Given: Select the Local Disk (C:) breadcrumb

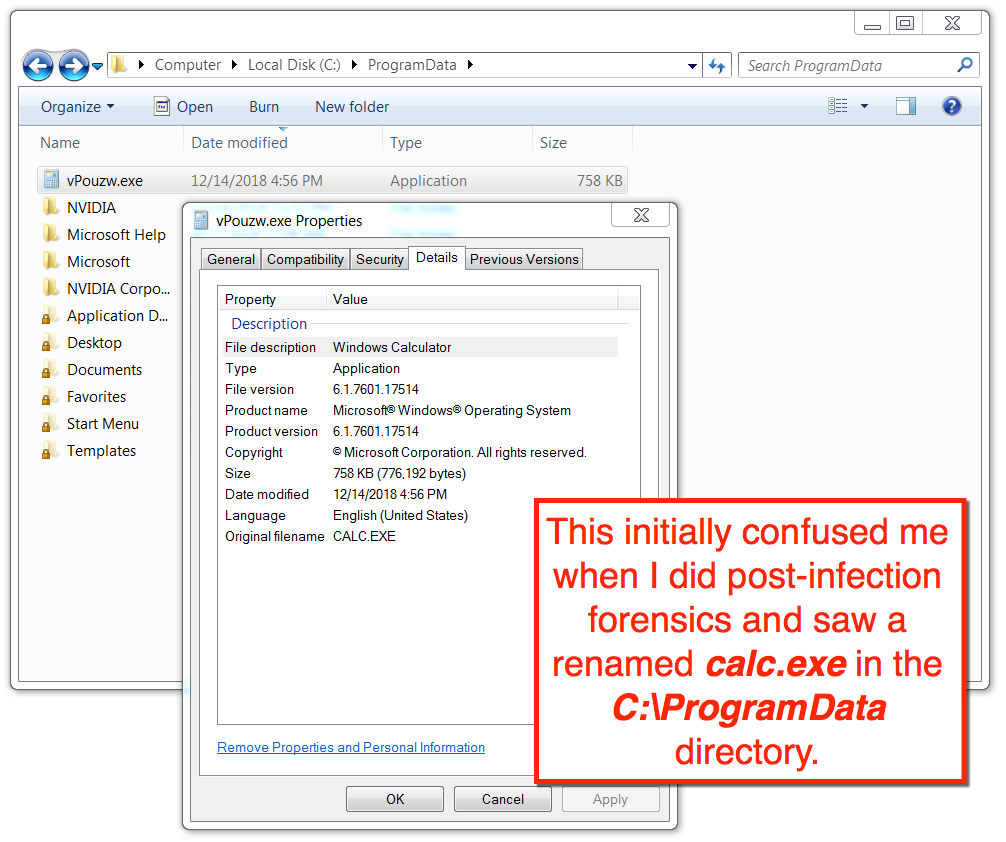Looking at the screenshot, I should pos(294,65).
